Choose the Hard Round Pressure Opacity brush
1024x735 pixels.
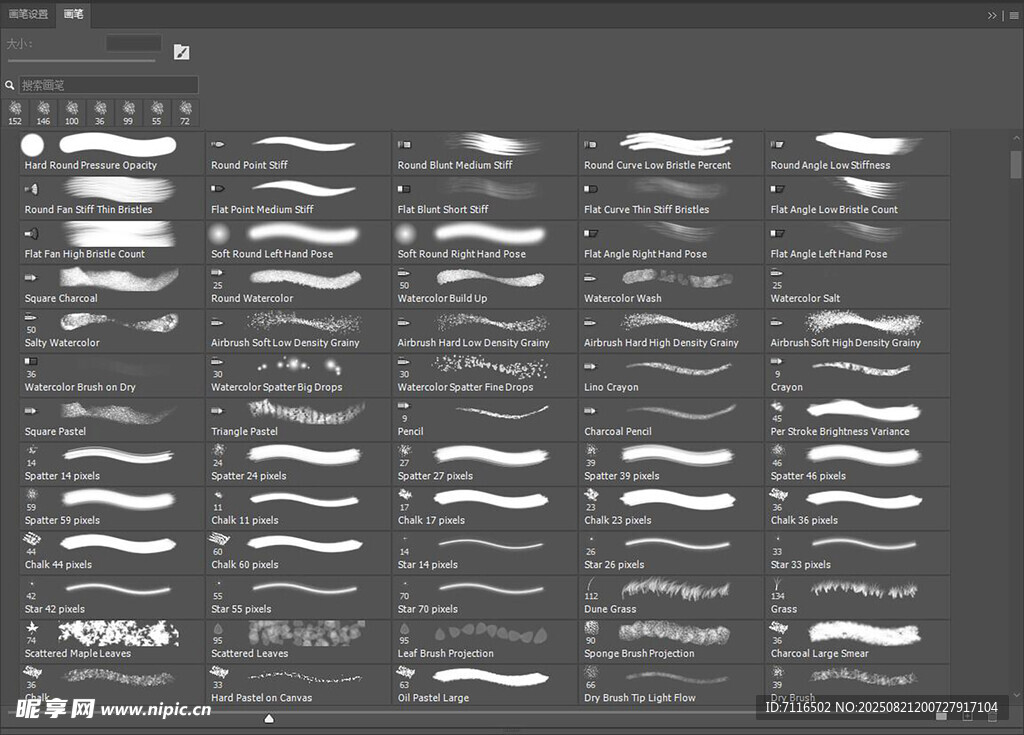tap(112, 153)
